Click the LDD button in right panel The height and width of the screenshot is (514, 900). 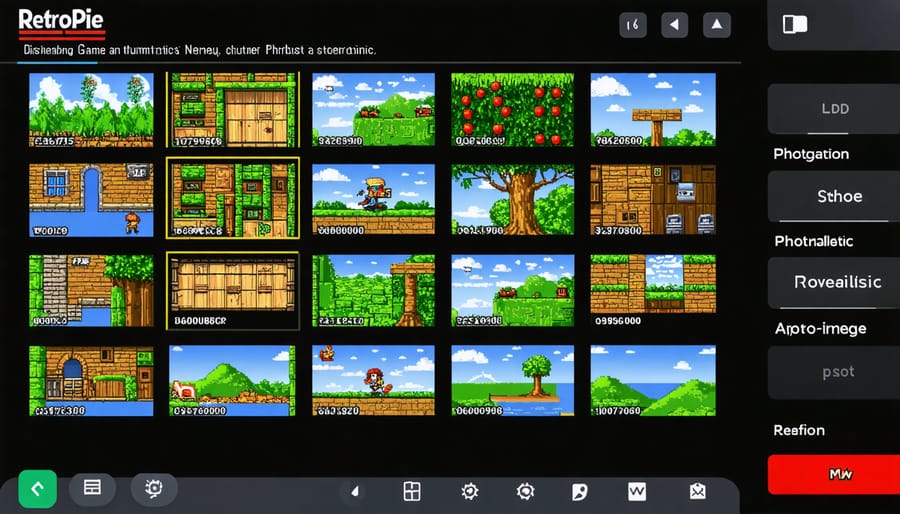833,109
